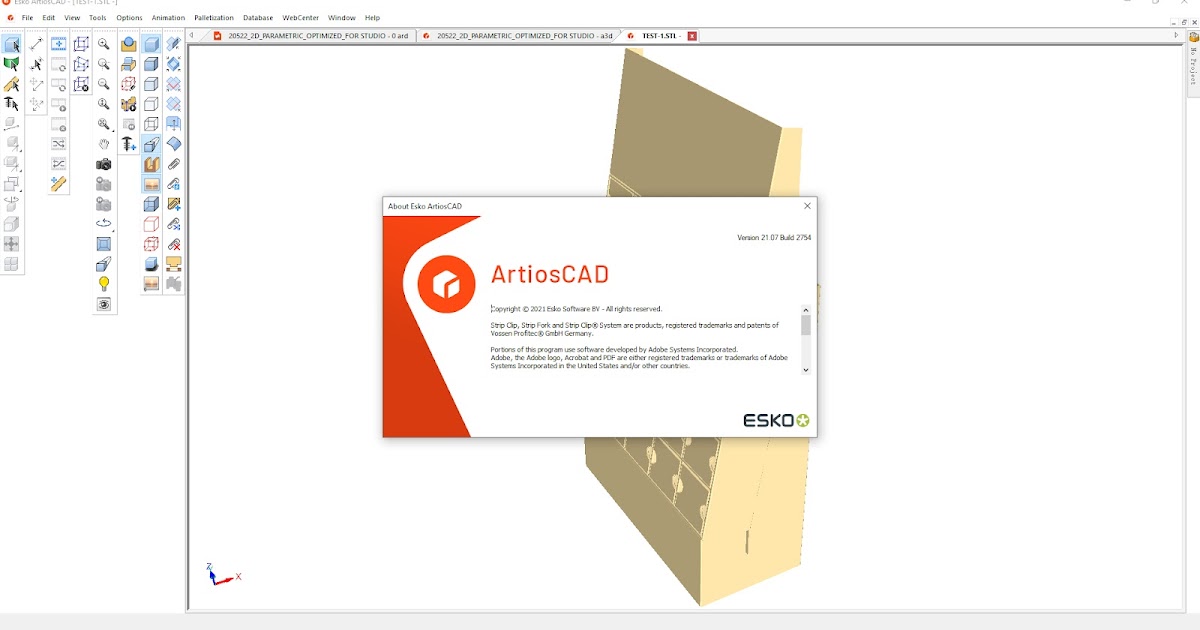This screenshot has height=630, width=1200.
Task: Select the rotate view circular arrow tool
Action: (x=104, y=223)
